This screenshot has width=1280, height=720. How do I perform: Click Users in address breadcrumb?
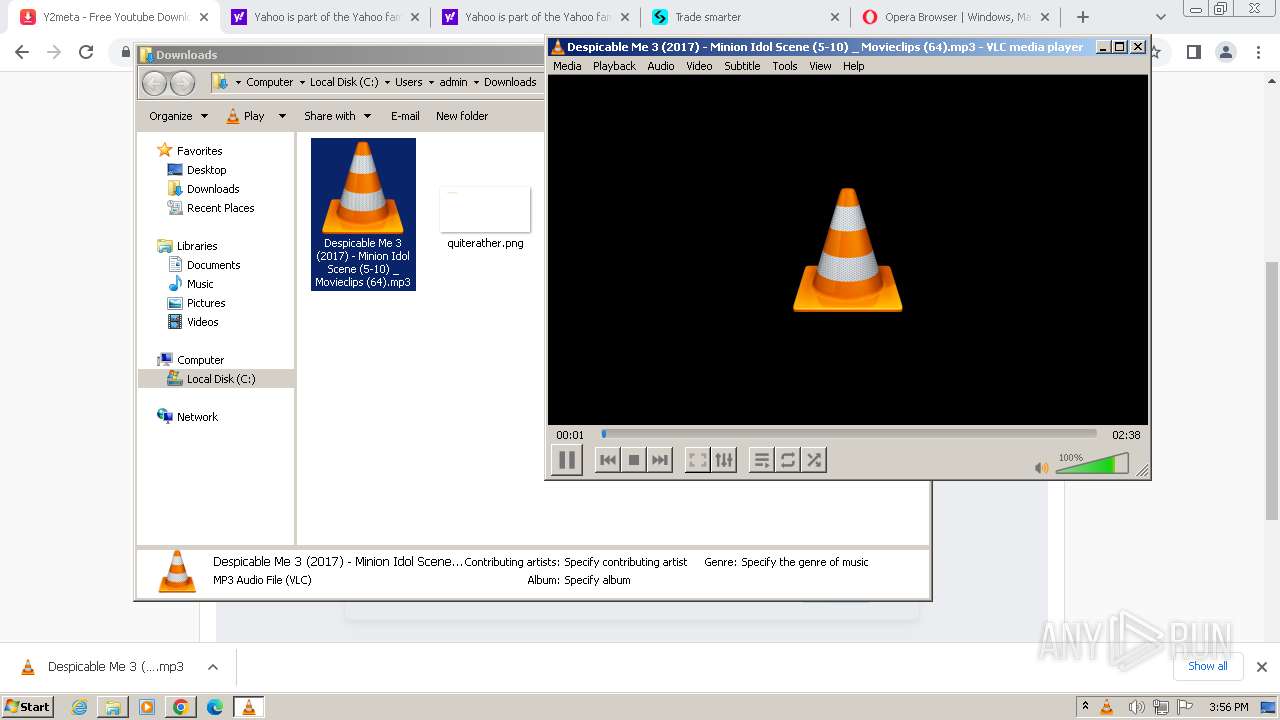coord(408,82)
